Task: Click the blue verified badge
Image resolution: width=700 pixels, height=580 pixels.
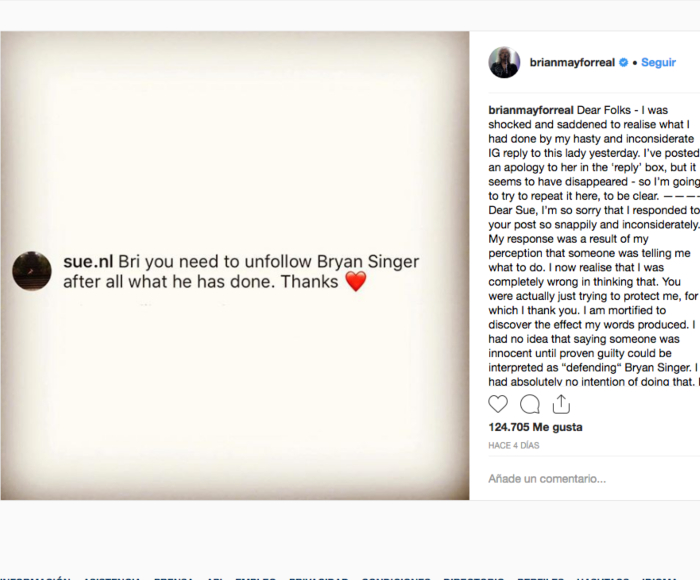Action: click(x=624, y=62)
